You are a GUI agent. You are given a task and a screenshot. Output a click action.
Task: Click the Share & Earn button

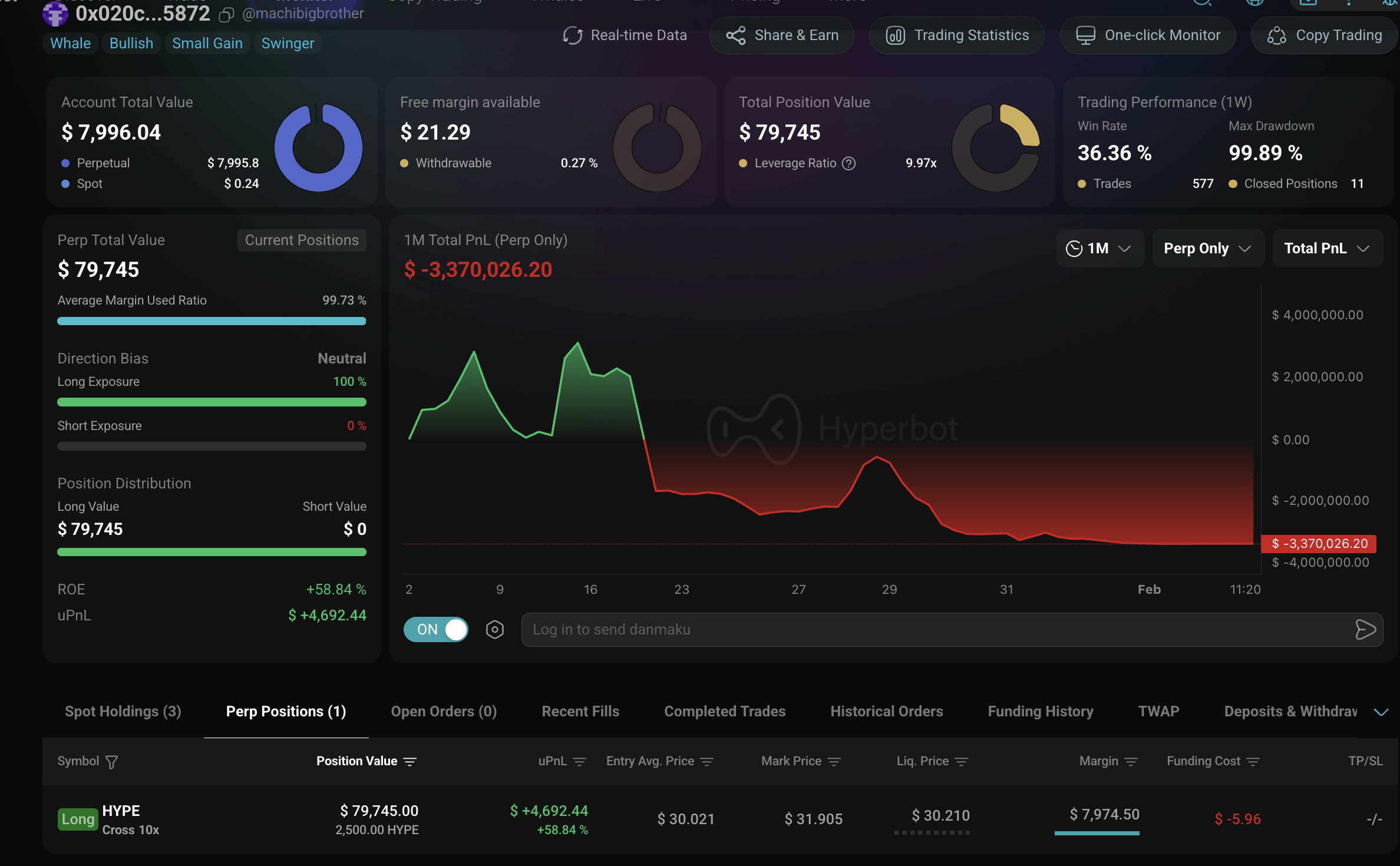[x=782, y=35]
